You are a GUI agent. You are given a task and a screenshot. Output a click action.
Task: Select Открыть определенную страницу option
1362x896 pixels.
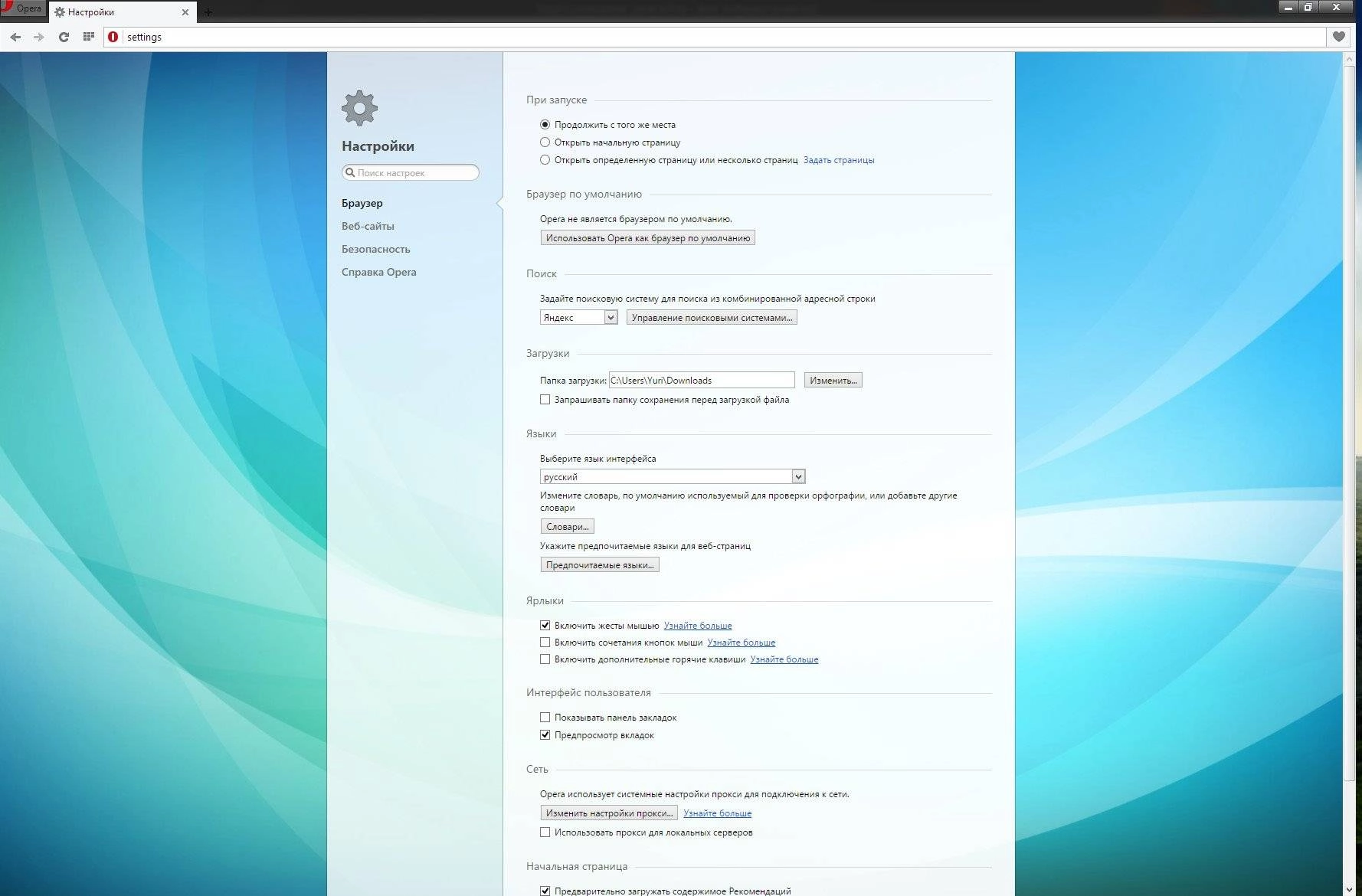545,160
